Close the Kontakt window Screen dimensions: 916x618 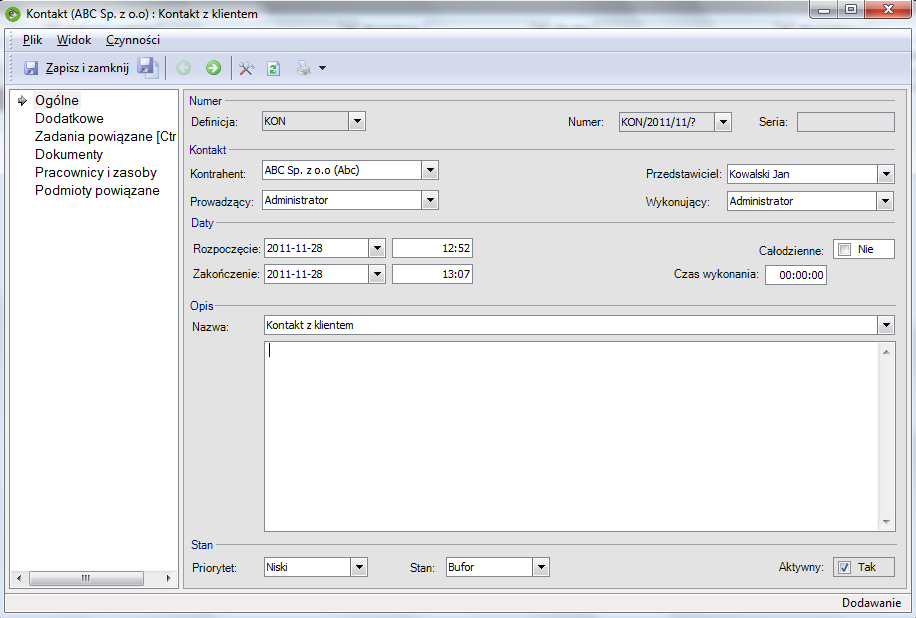888,9
